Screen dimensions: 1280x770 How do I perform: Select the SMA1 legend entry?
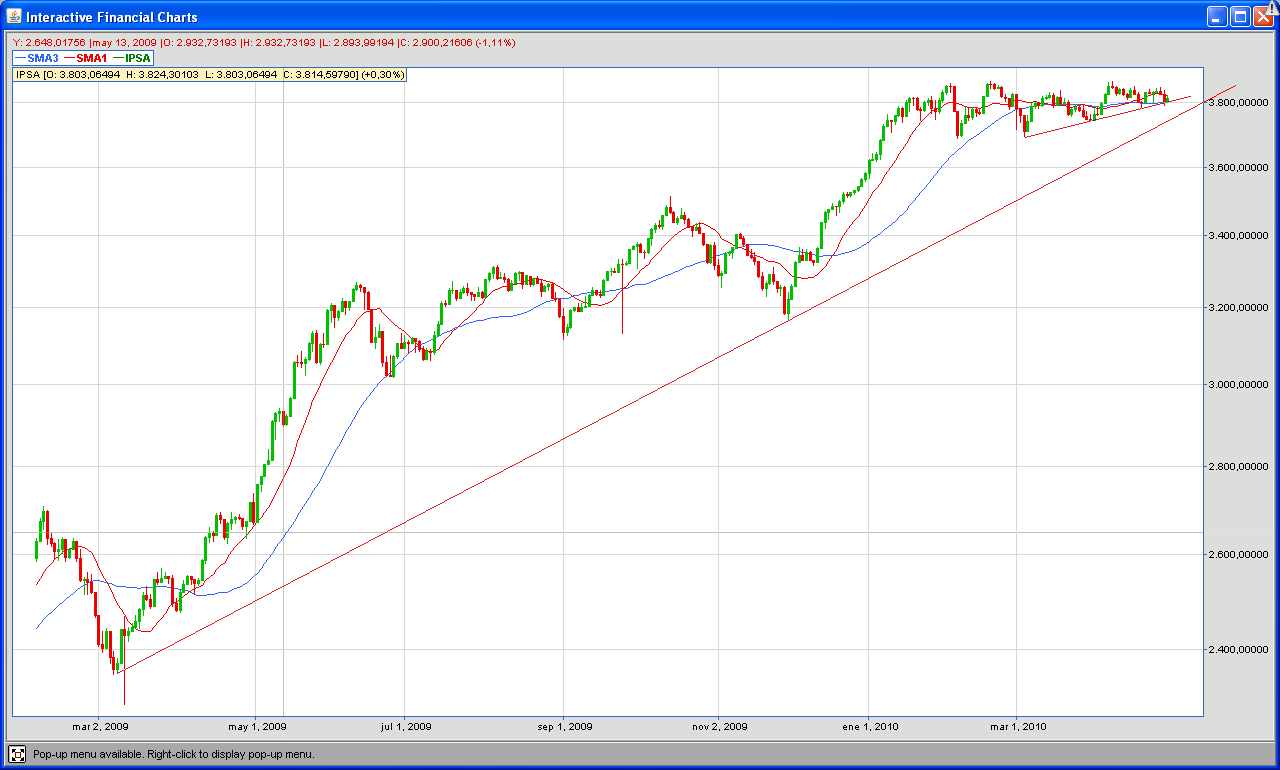click(86, 58)
